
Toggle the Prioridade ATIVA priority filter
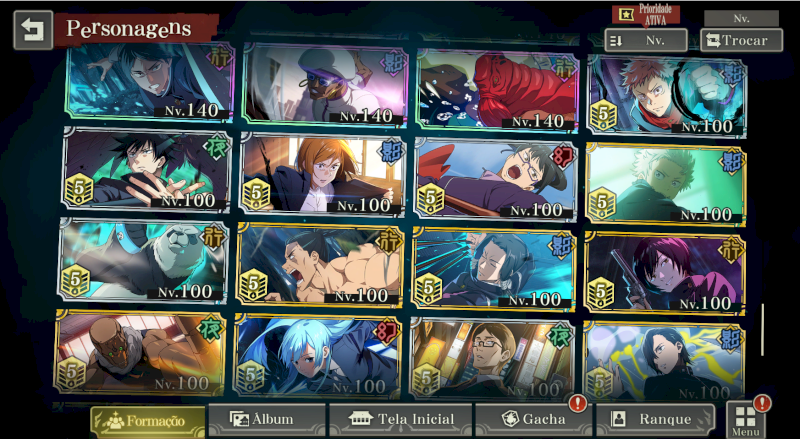[646, 15]
